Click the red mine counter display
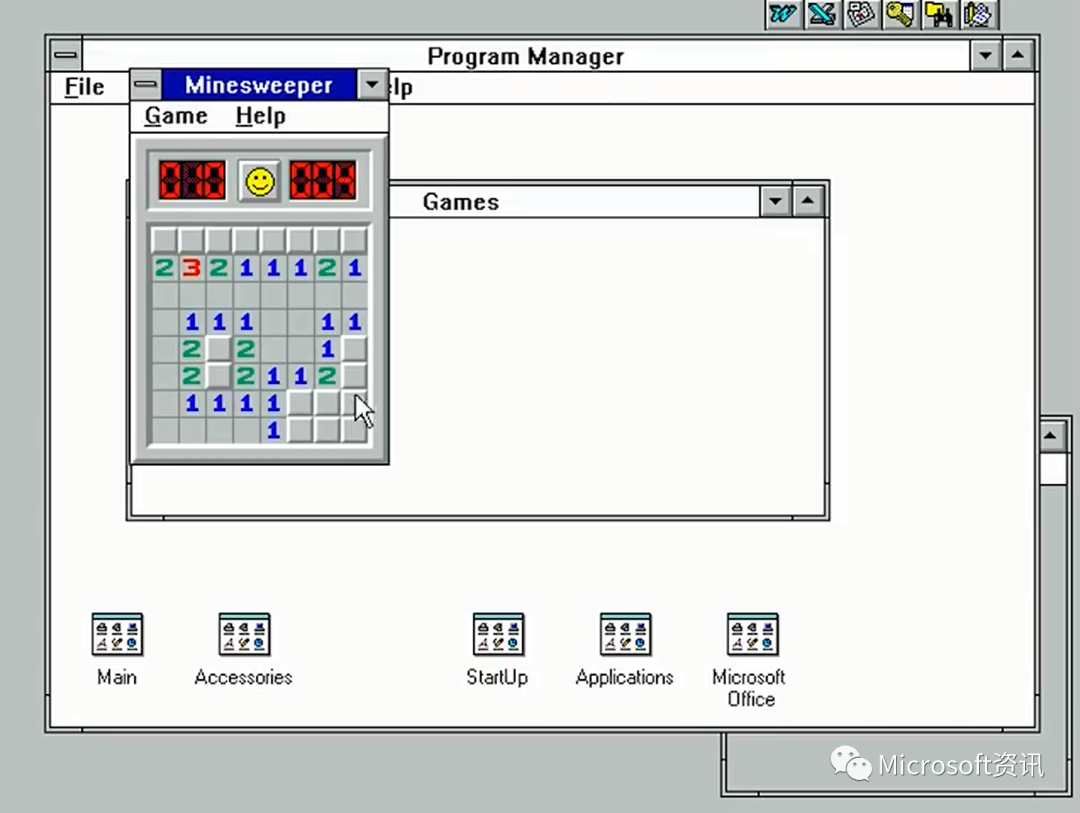This screenshot has height=813, width=1080. pos(192,181)
